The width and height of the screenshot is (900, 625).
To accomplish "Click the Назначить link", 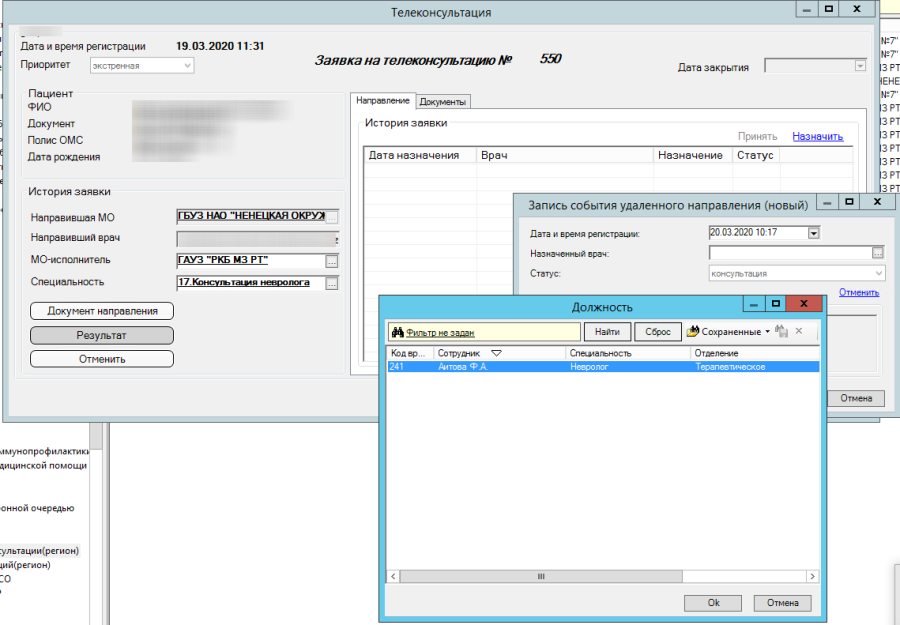I will coord(817,137).
